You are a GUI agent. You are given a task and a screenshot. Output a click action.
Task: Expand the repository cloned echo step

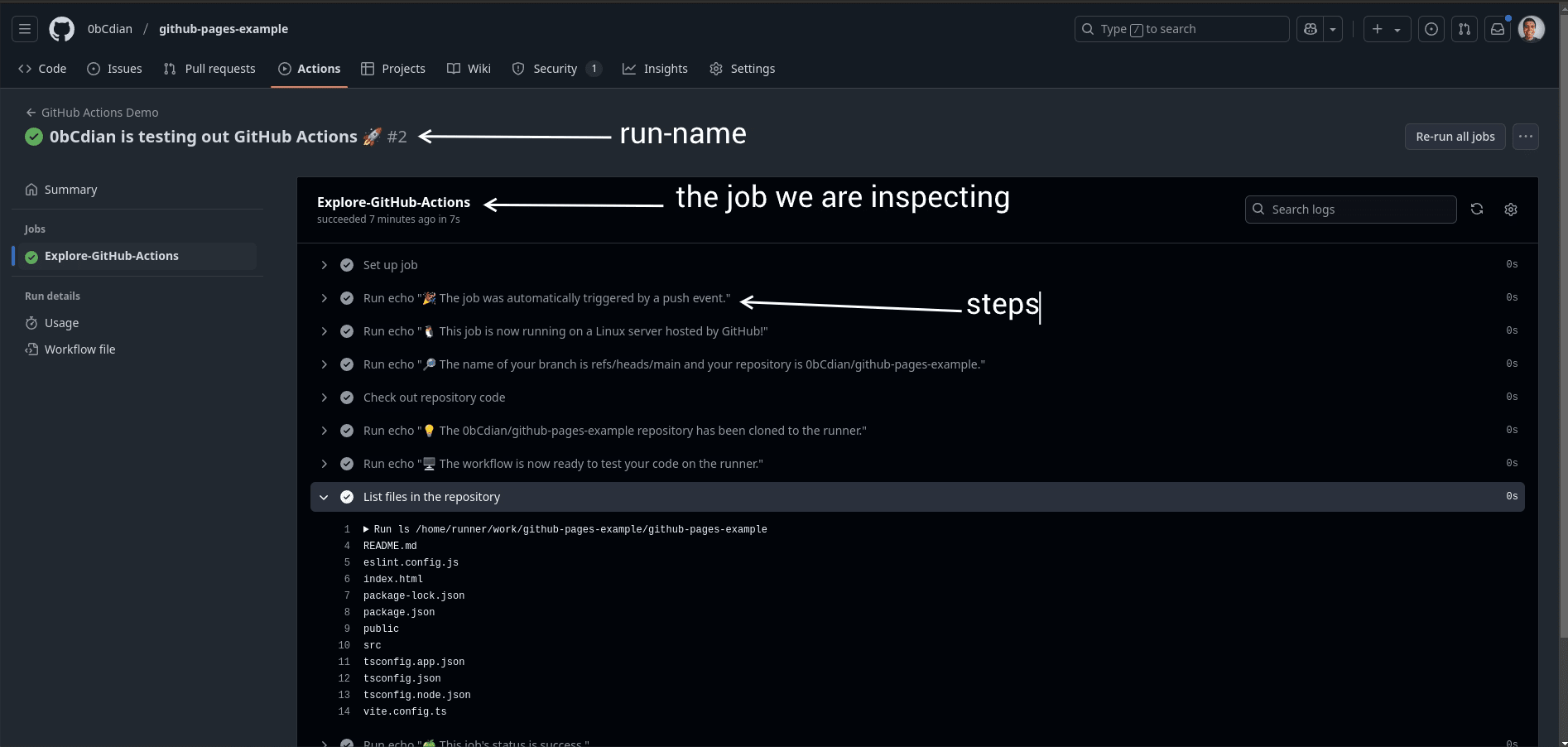(917, 431)
